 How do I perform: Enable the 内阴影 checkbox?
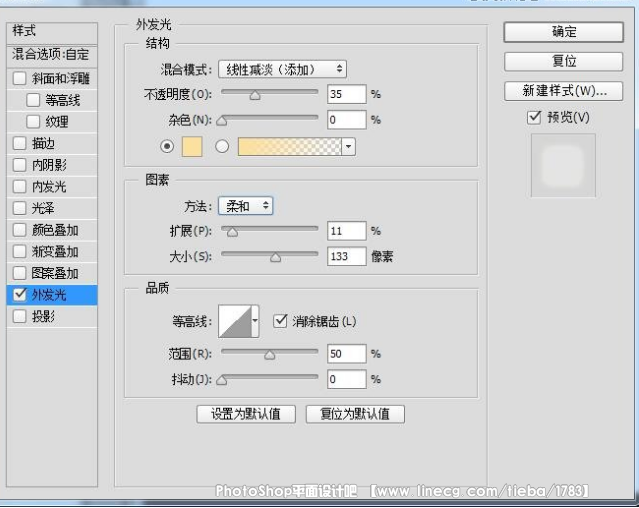[x=19, y=165]
